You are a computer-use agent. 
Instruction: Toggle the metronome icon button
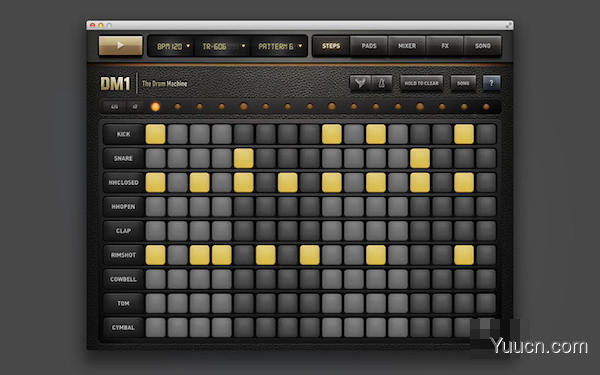382,83
